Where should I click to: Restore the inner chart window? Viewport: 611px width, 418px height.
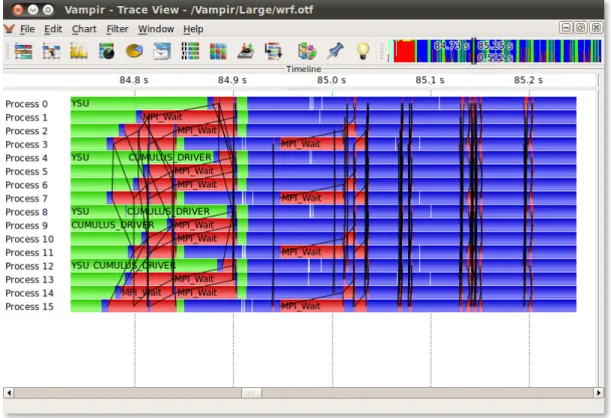coord(581,28)
